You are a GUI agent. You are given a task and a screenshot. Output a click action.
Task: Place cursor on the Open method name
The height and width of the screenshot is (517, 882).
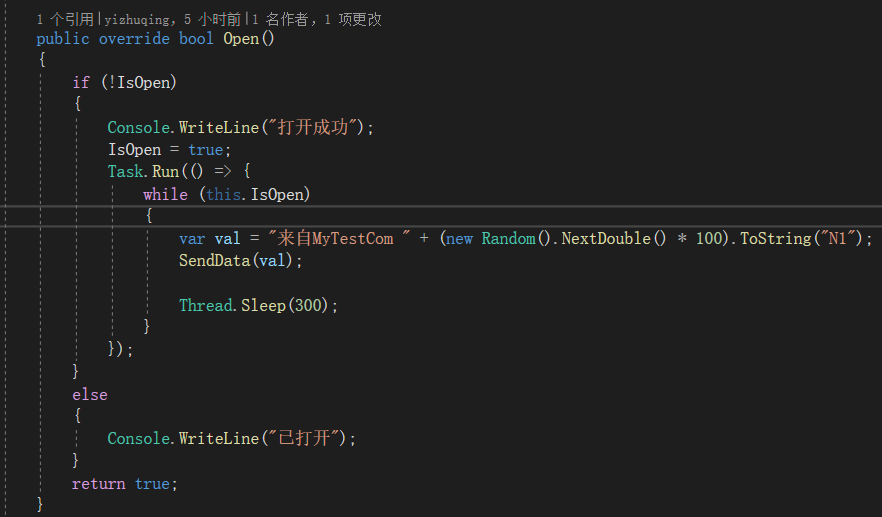[241, 39]
